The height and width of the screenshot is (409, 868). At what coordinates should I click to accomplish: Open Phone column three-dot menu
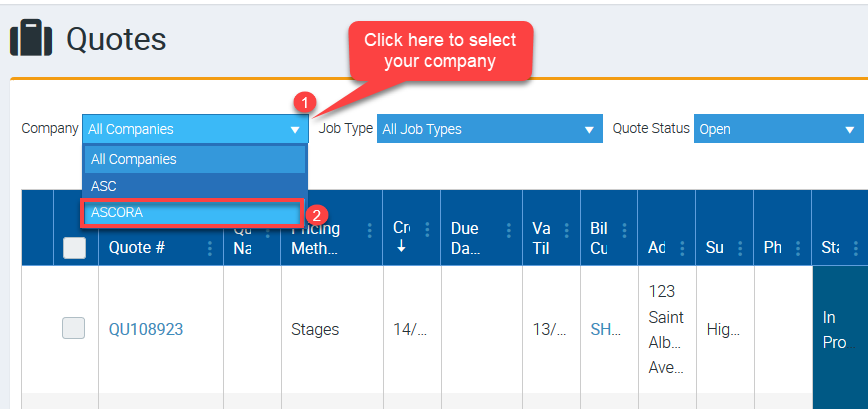798,248
